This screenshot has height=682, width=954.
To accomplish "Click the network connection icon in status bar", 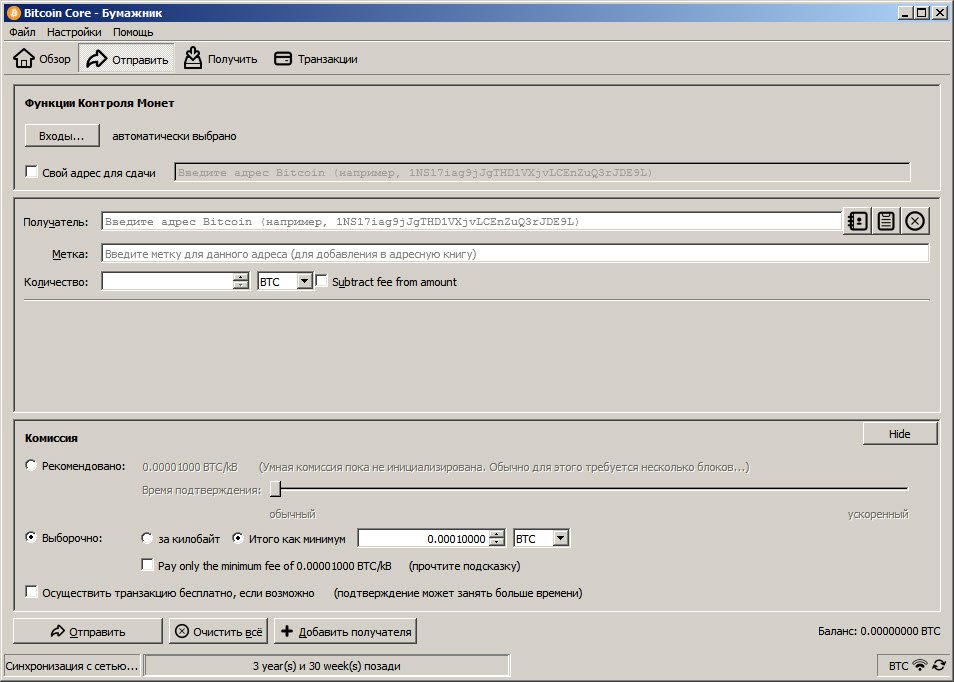I will coord(920,665).
